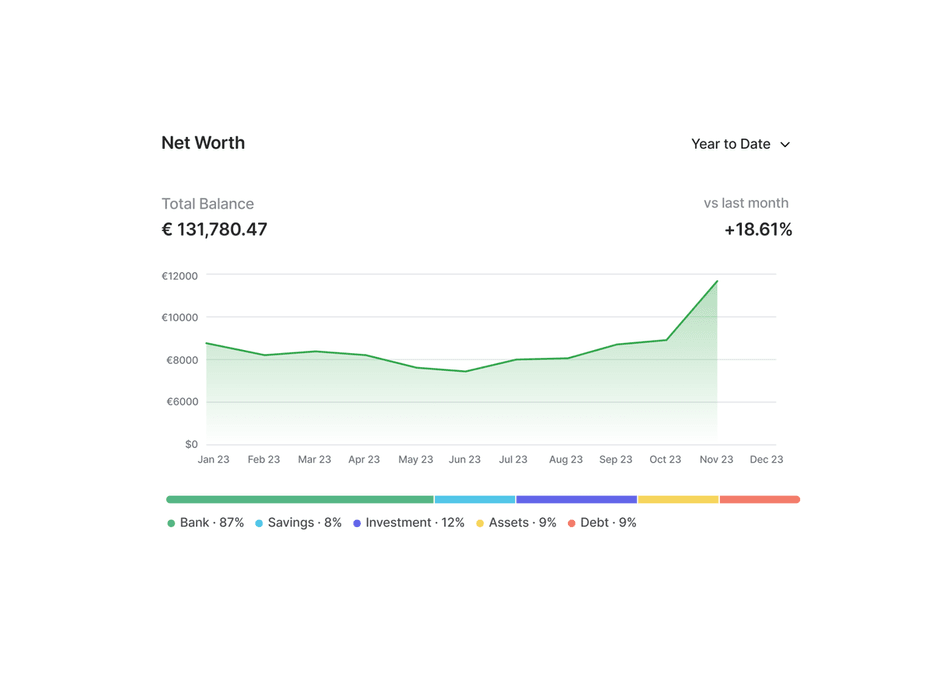Select the purple Investment bar segment
This screenshot has height=700, width=933.
click(576, 499)
